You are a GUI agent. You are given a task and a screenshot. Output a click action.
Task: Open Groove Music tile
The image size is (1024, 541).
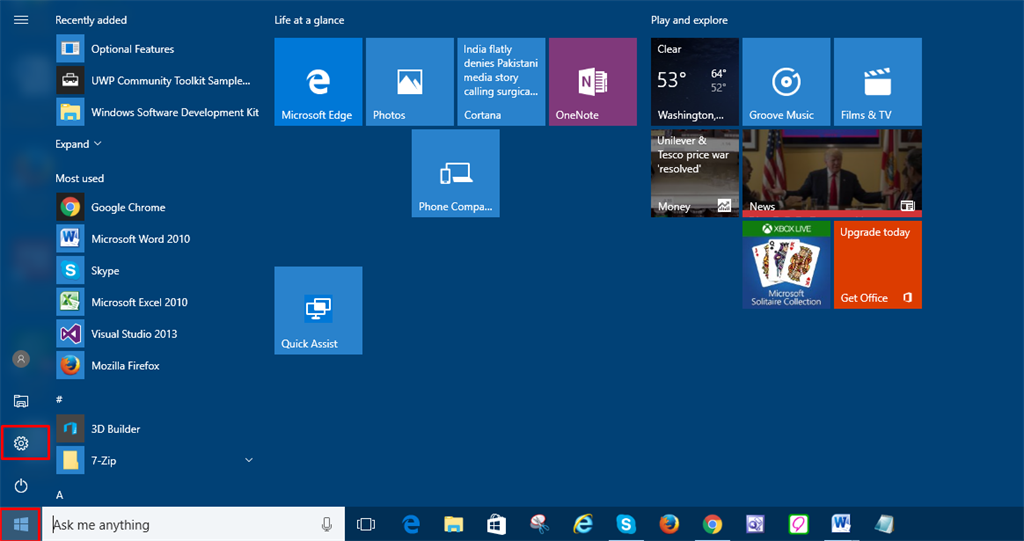tap(786, 82)
